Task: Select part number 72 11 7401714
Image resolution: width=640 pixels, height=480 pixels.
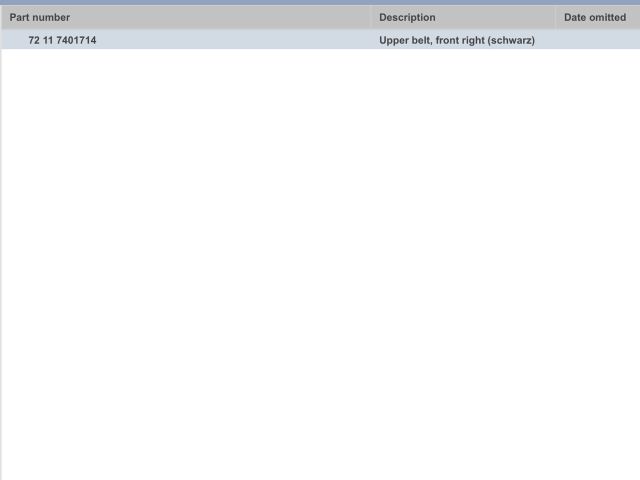Action: (62, 40)
